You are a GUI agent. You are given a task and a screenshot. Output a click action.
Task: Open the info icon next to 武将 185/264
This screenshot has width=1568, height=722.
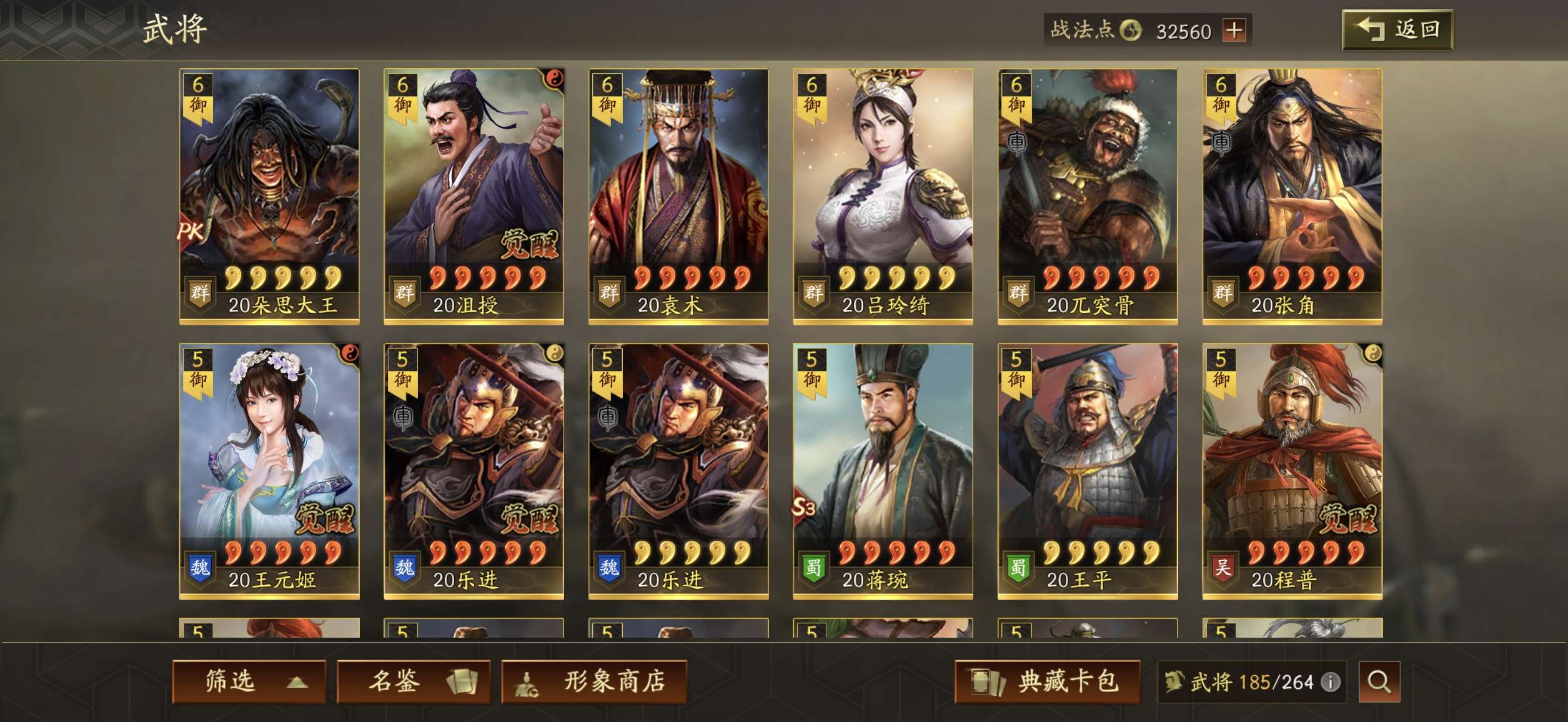point(1331,682)
